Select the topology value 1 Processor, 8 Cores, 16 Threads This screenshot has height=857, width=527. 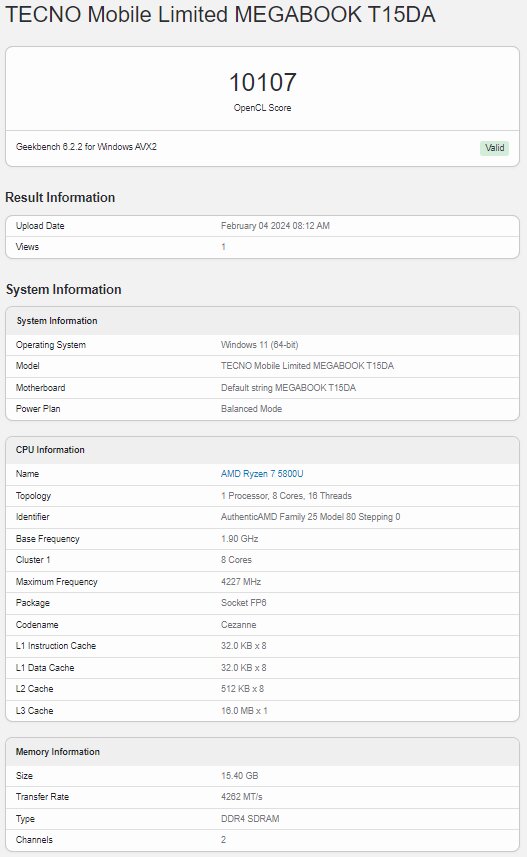pos(286,496)
